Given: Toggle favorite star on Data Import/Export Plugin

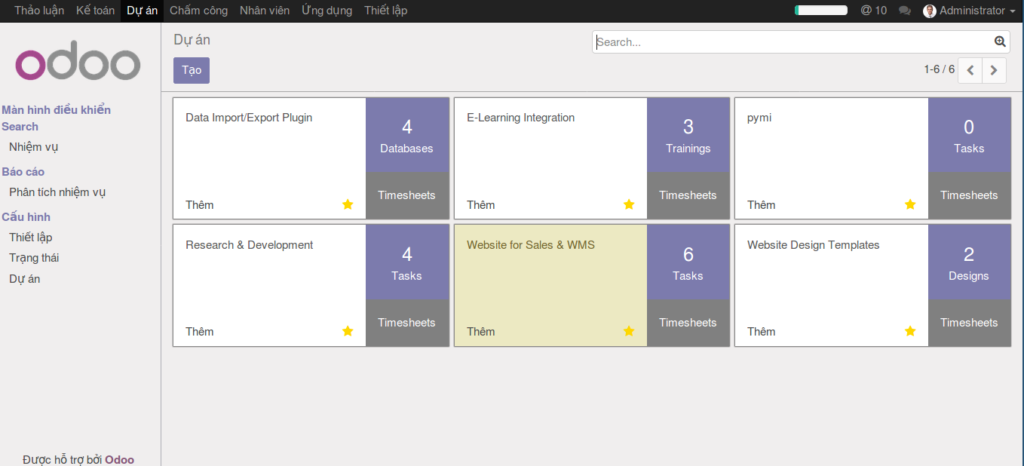Looking at the screenshot, I should coord(347,204).
